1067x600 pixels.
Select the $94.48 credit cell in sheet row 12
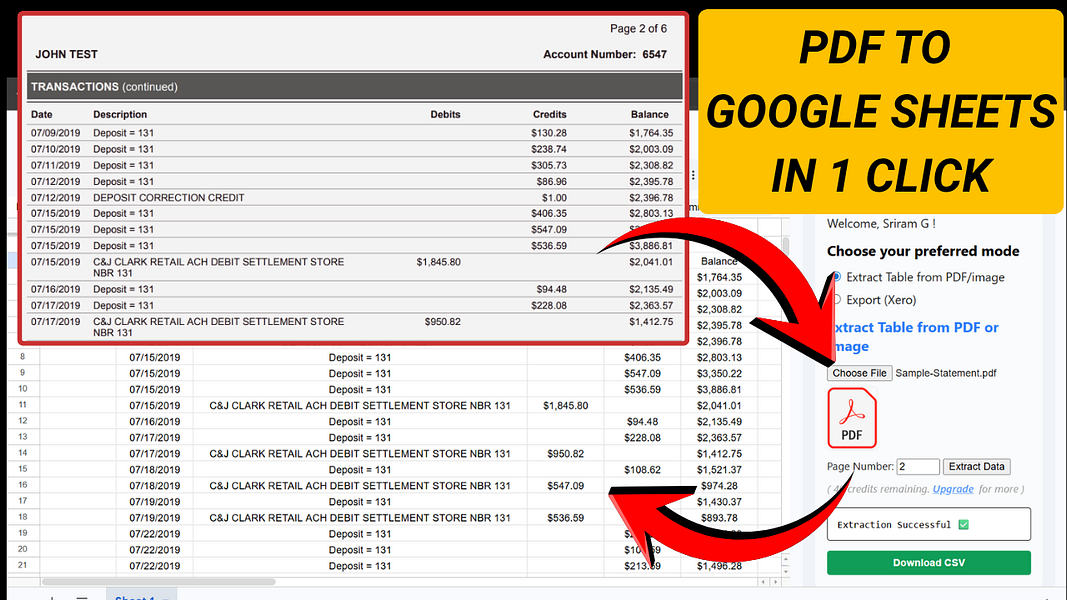coord(642,422)
